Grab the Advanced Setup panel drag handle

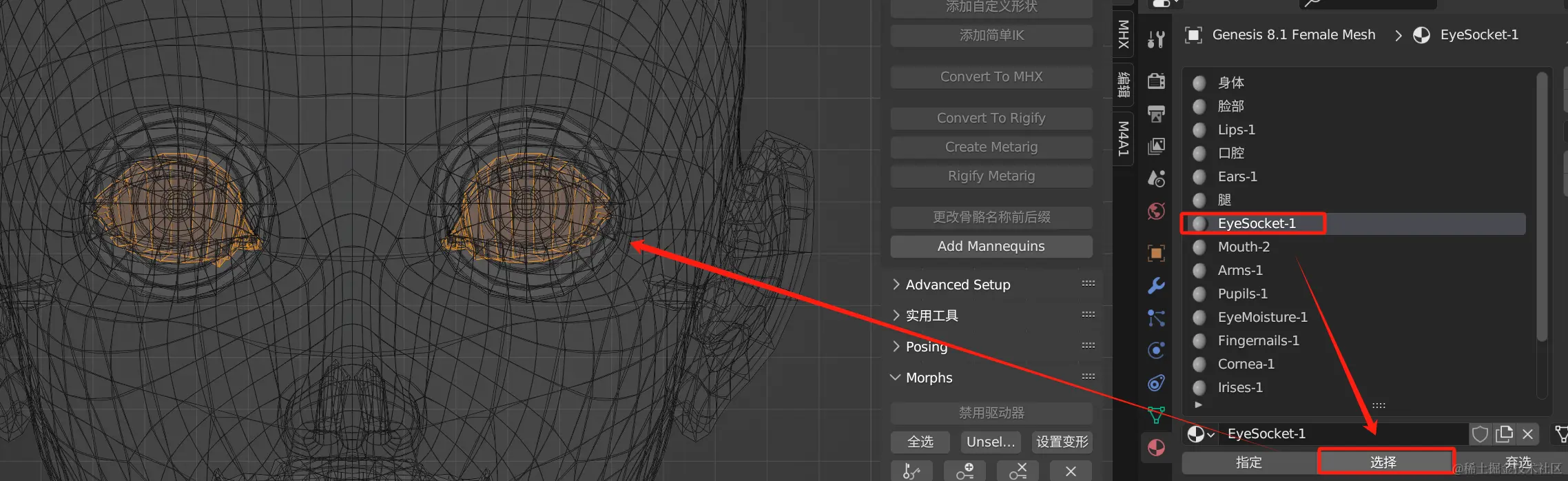click(1089, 283)
